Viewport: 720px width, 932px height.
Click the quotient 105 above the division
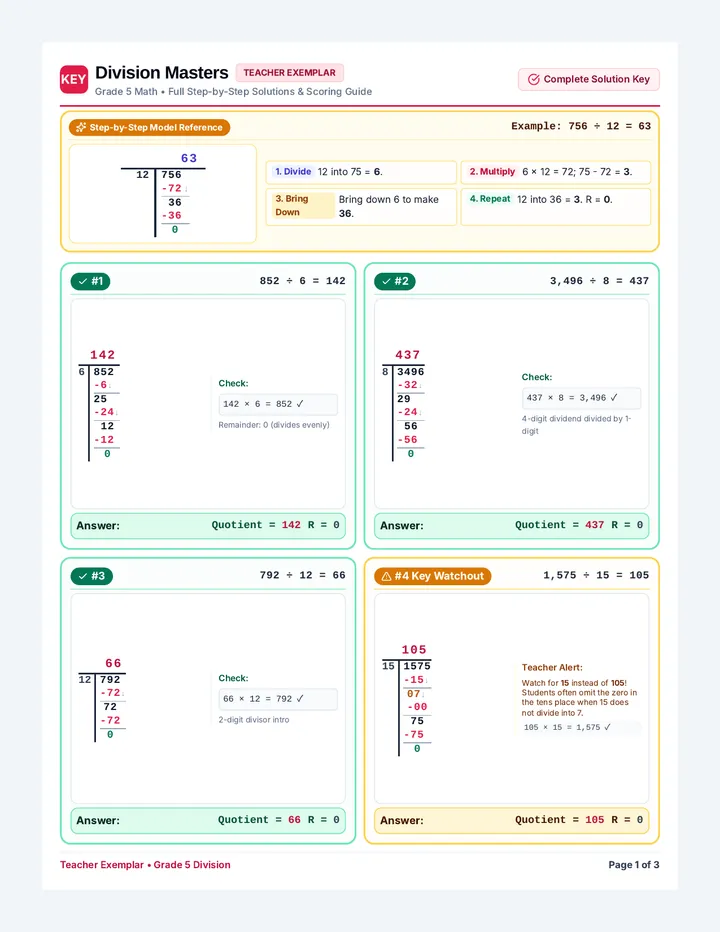[x=414, y=650]
